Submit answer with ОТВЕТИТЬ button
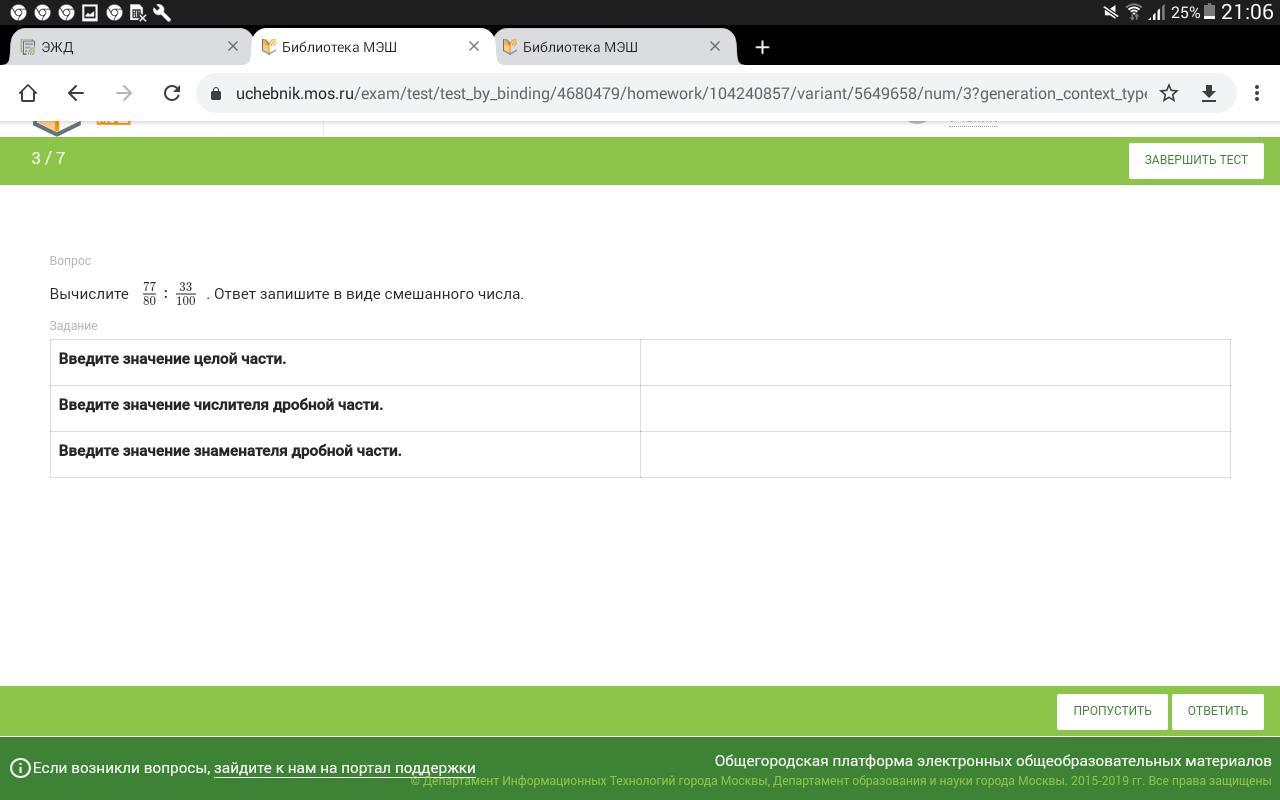 (1217, 711)
